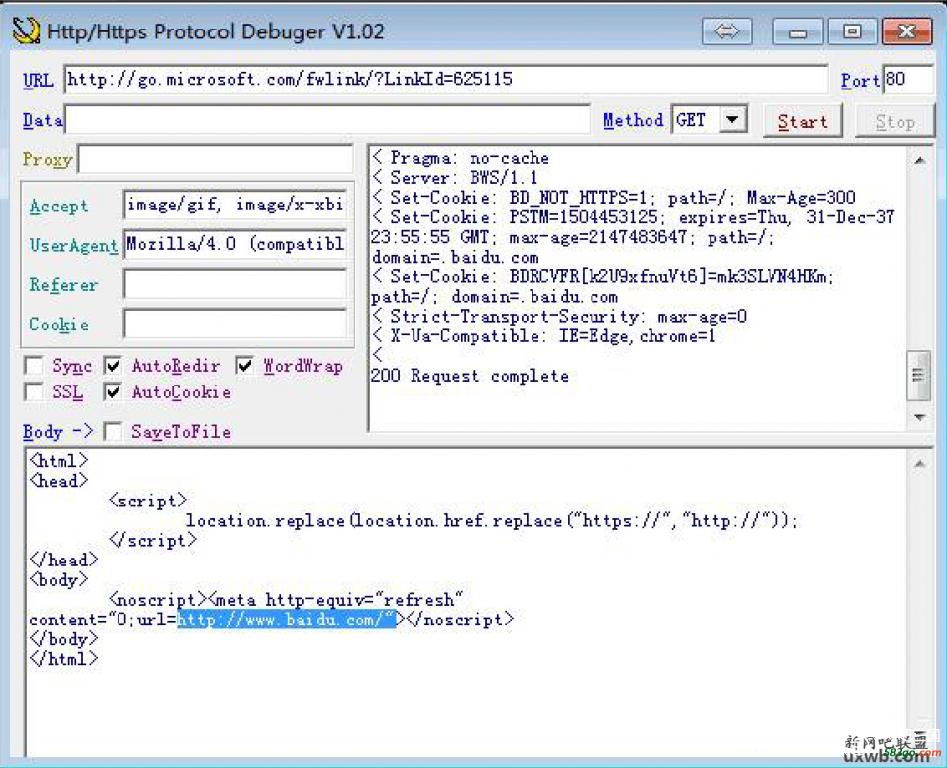The image size is (947, 768).
Task: Maximize the Protocol Debuger window
Action: tap(852, 31)
